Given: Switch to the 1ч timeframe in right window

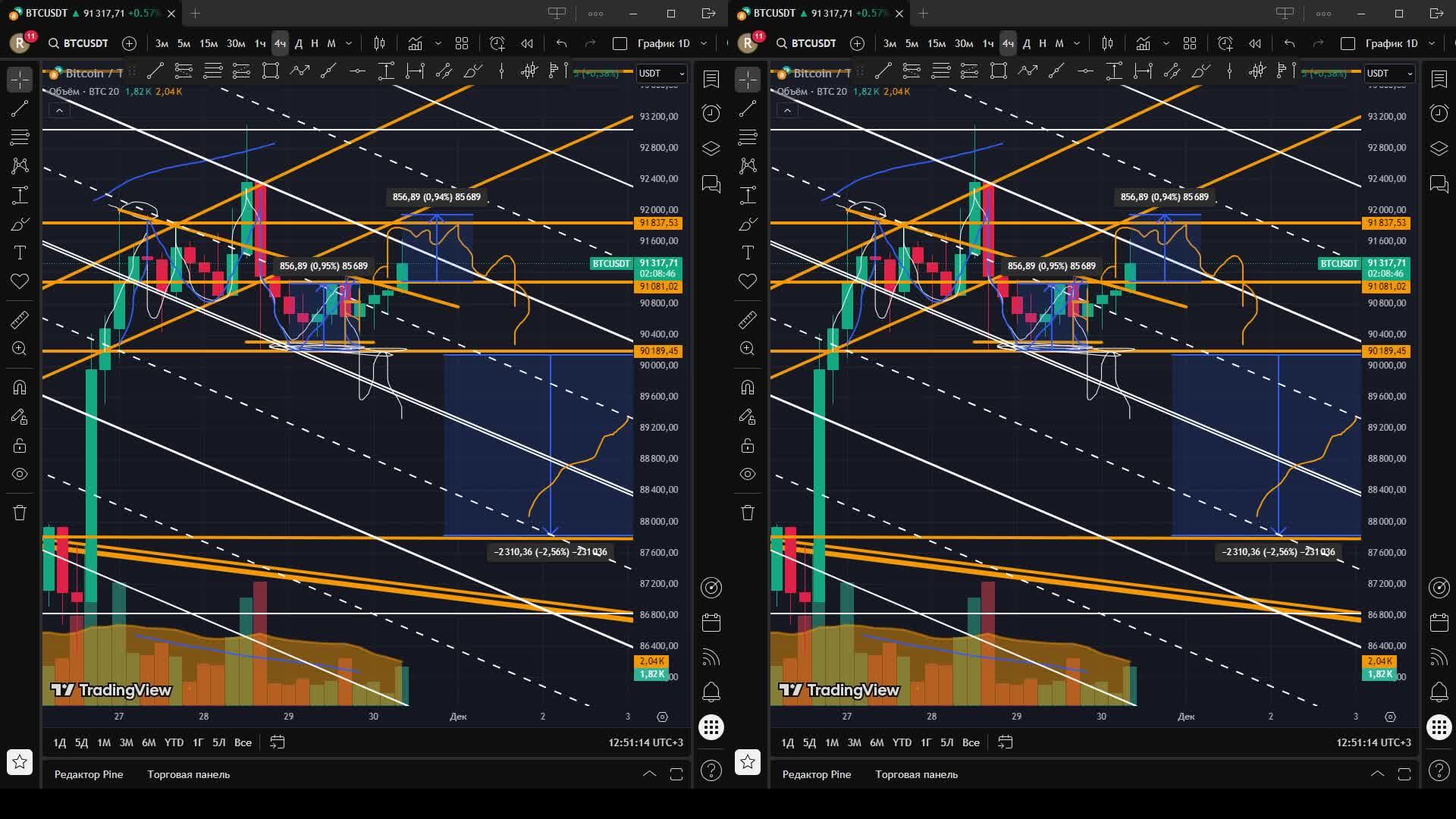Looking at the screenshot, I should [x=987, y=43].
